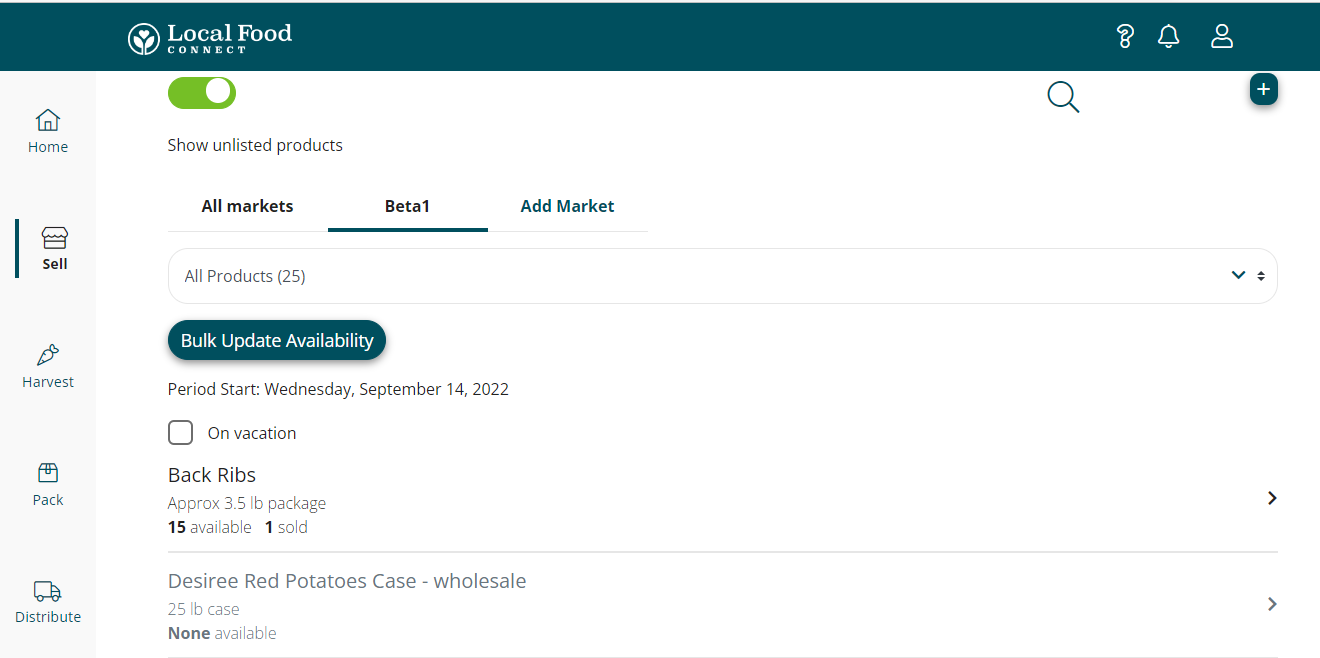Open the Home section from sidebar
The image size is (1320, 658).
pyautogui.click(x=47, y=130)
